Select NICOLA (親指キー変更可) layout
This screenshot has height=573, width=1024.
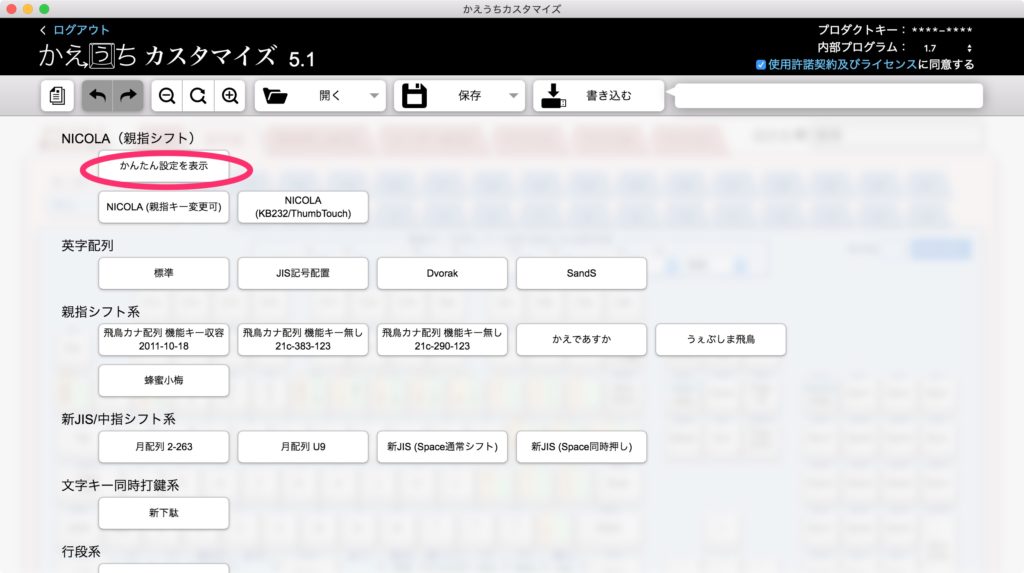[163, 207]
